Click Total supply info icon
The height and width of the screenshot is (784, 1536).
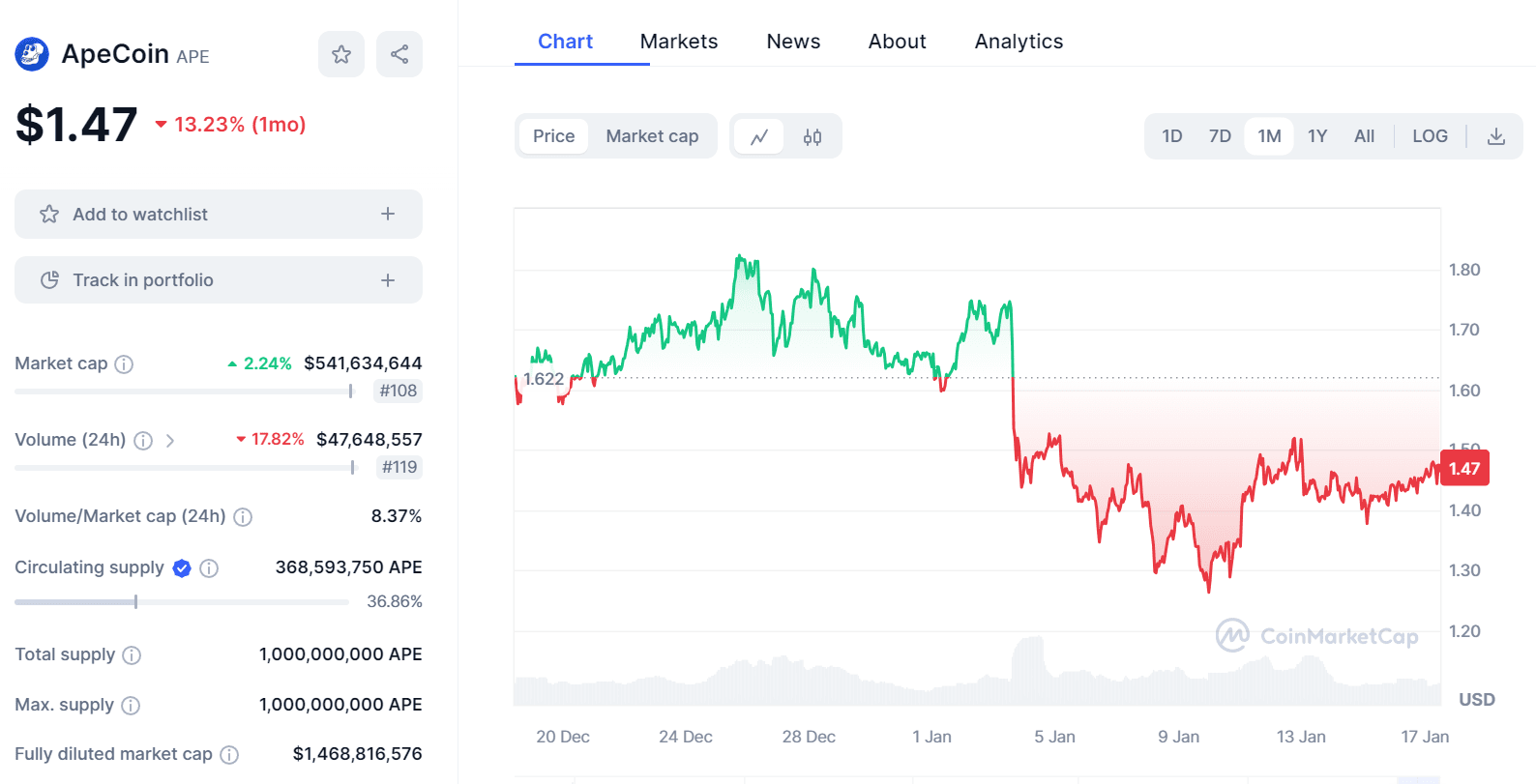coord(132,655)
